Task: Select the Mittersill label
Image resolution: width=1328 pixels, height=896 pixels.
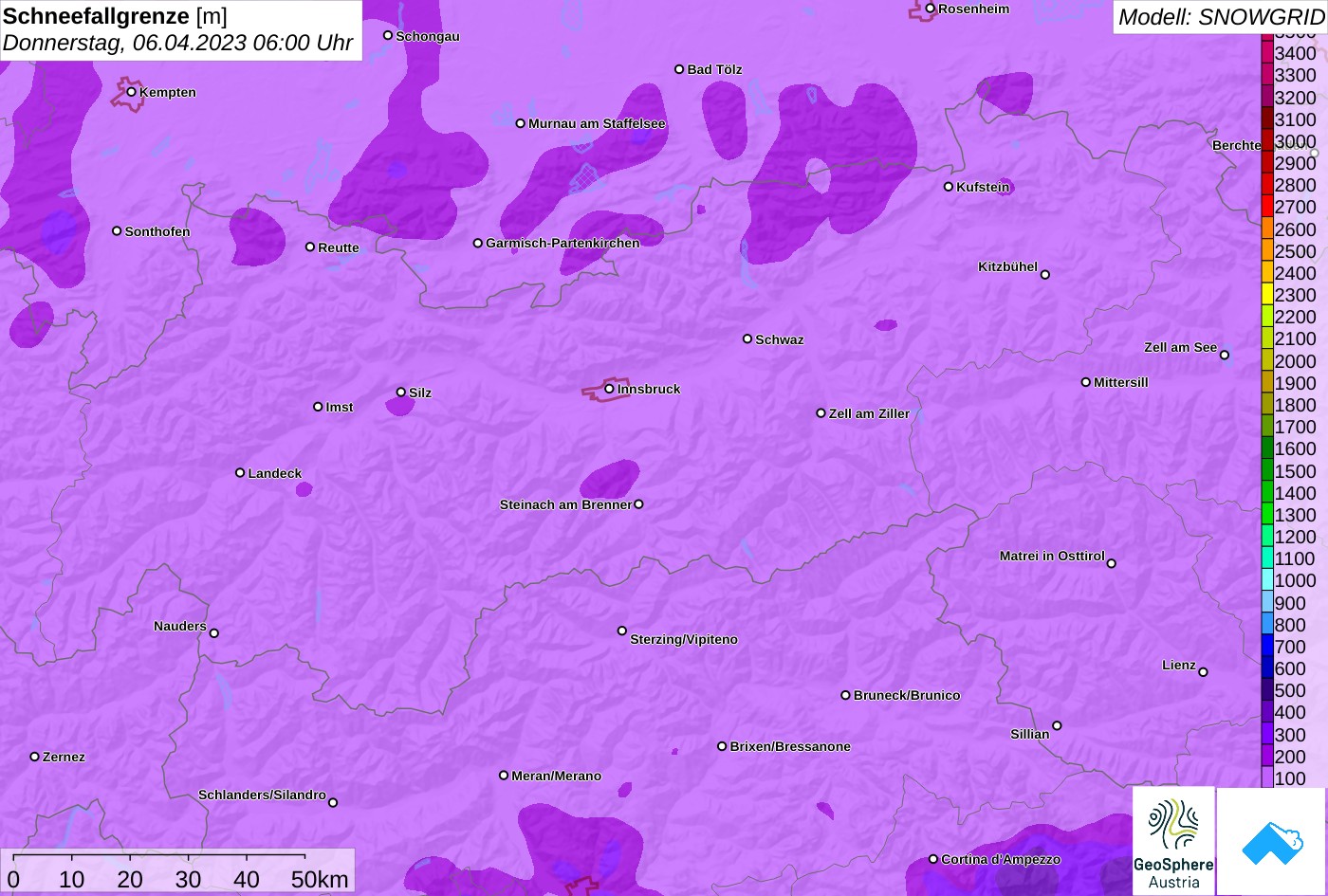Action: click(1121, 382)
